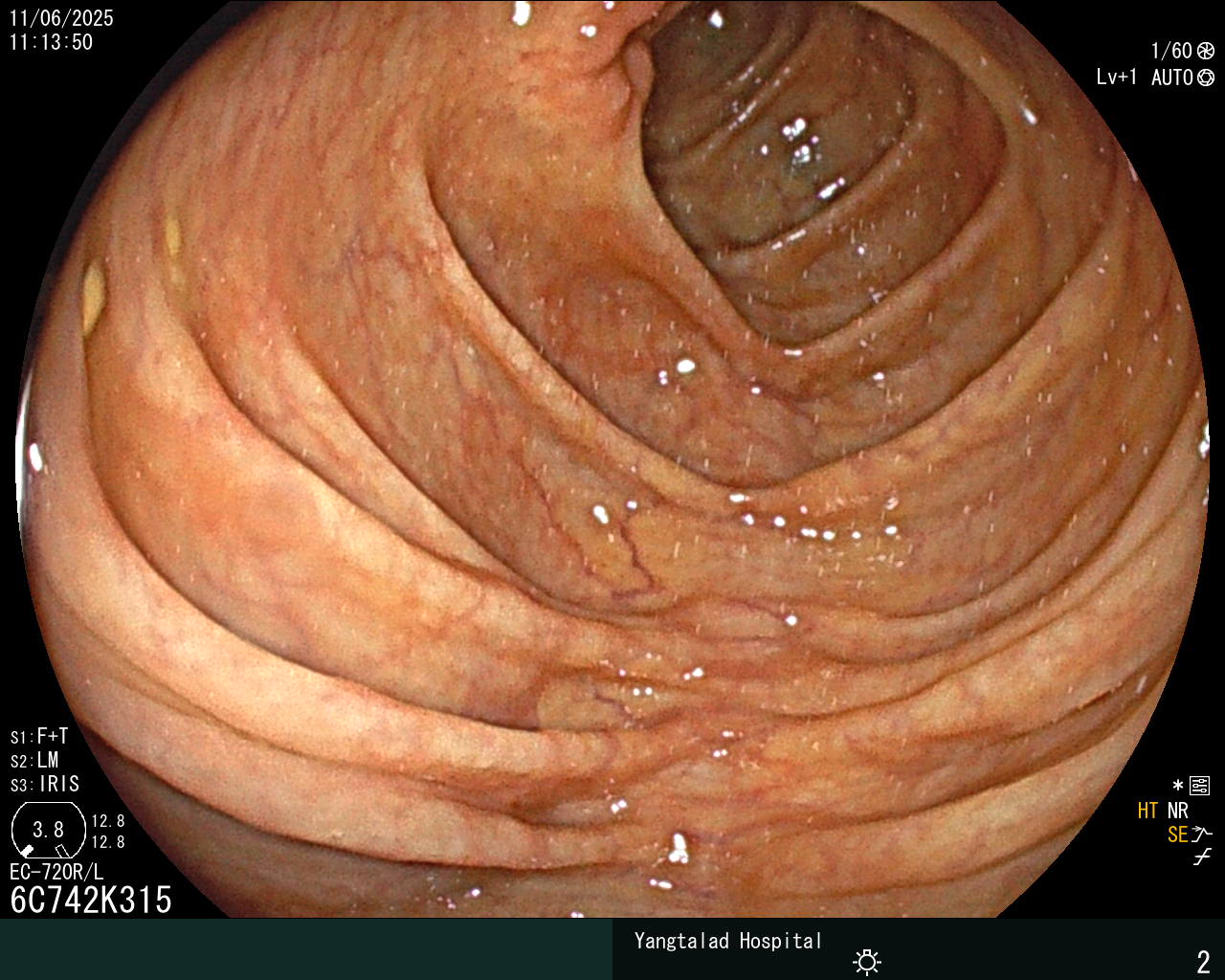Open the image settings sliders icon

click(x=1200, y=787)
